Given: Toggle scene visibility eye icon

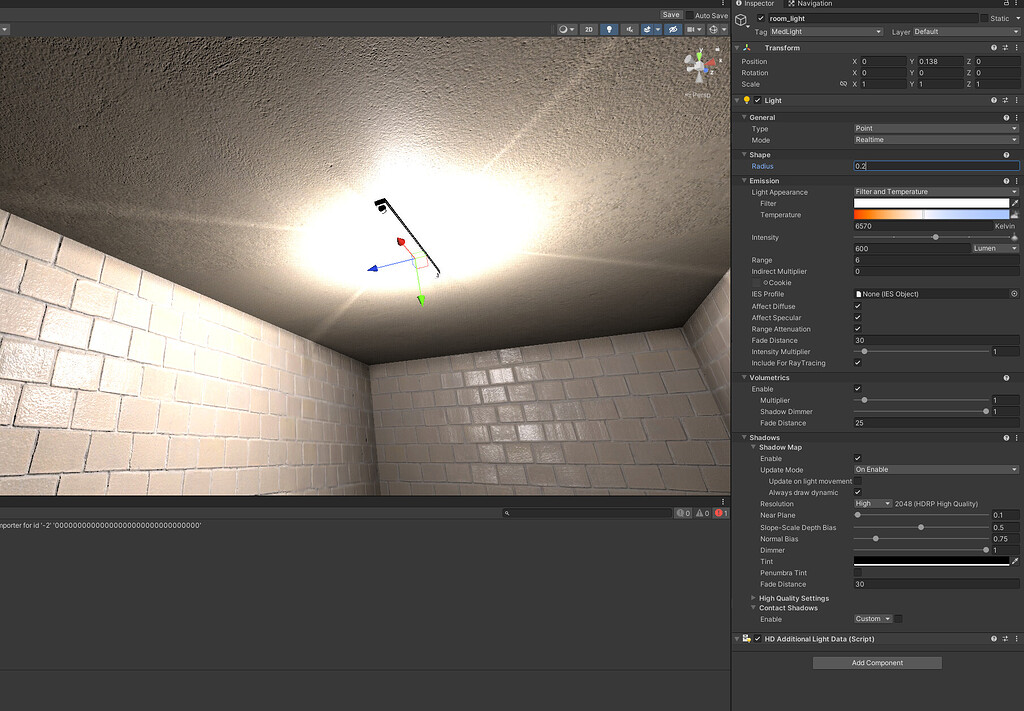Looking at the screenshot, I should (673, 29).
